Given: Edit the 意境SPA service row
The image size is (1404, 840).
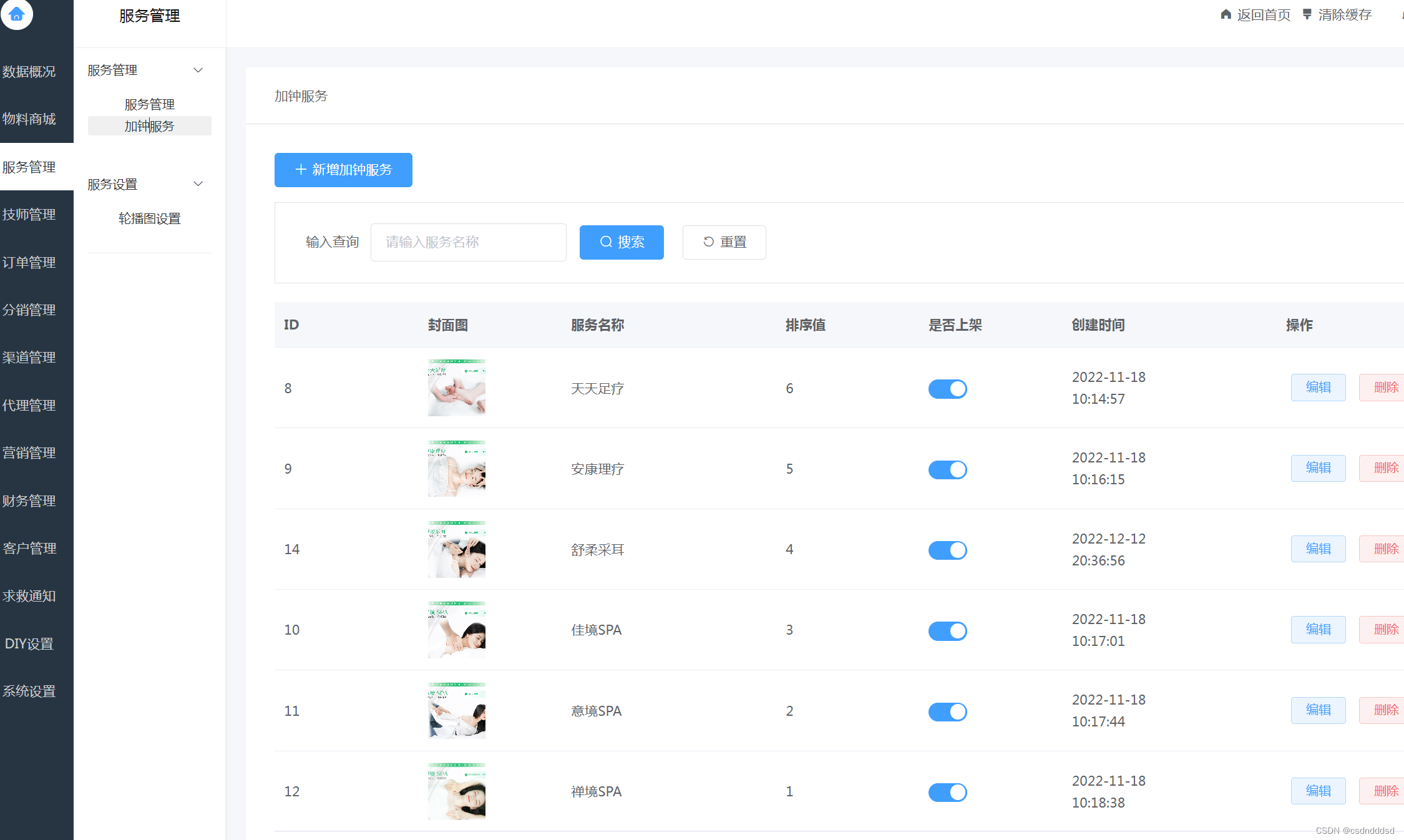Looking at the screenshot, I should [1318, 710].
